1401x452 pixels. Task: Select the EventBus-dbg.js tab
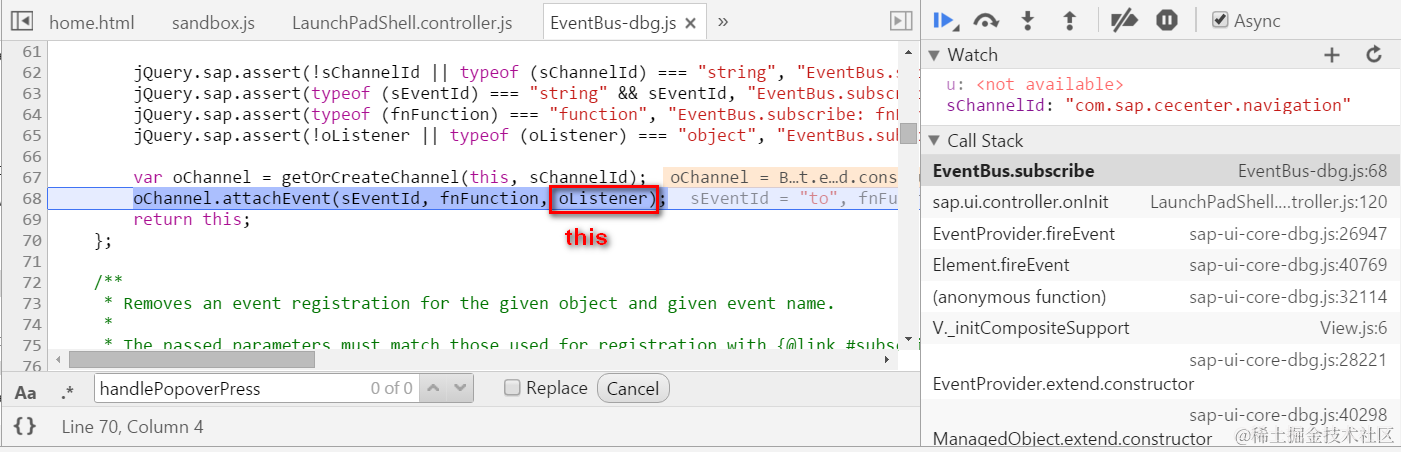613,22
